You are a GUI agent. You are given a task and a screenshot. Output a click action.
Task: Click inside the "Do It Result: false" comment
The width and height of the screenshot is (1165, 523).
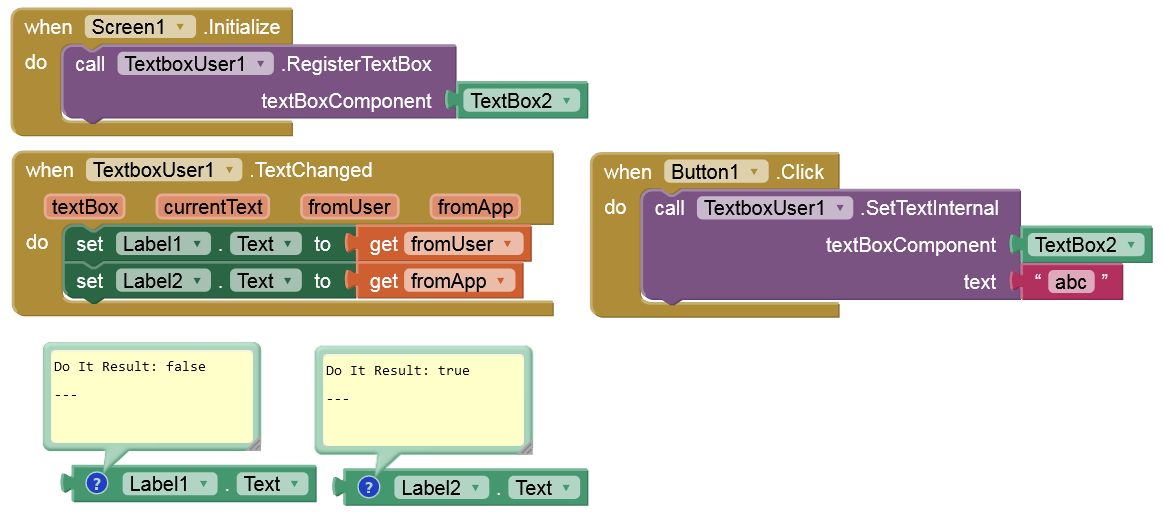(x=152, y=395)
